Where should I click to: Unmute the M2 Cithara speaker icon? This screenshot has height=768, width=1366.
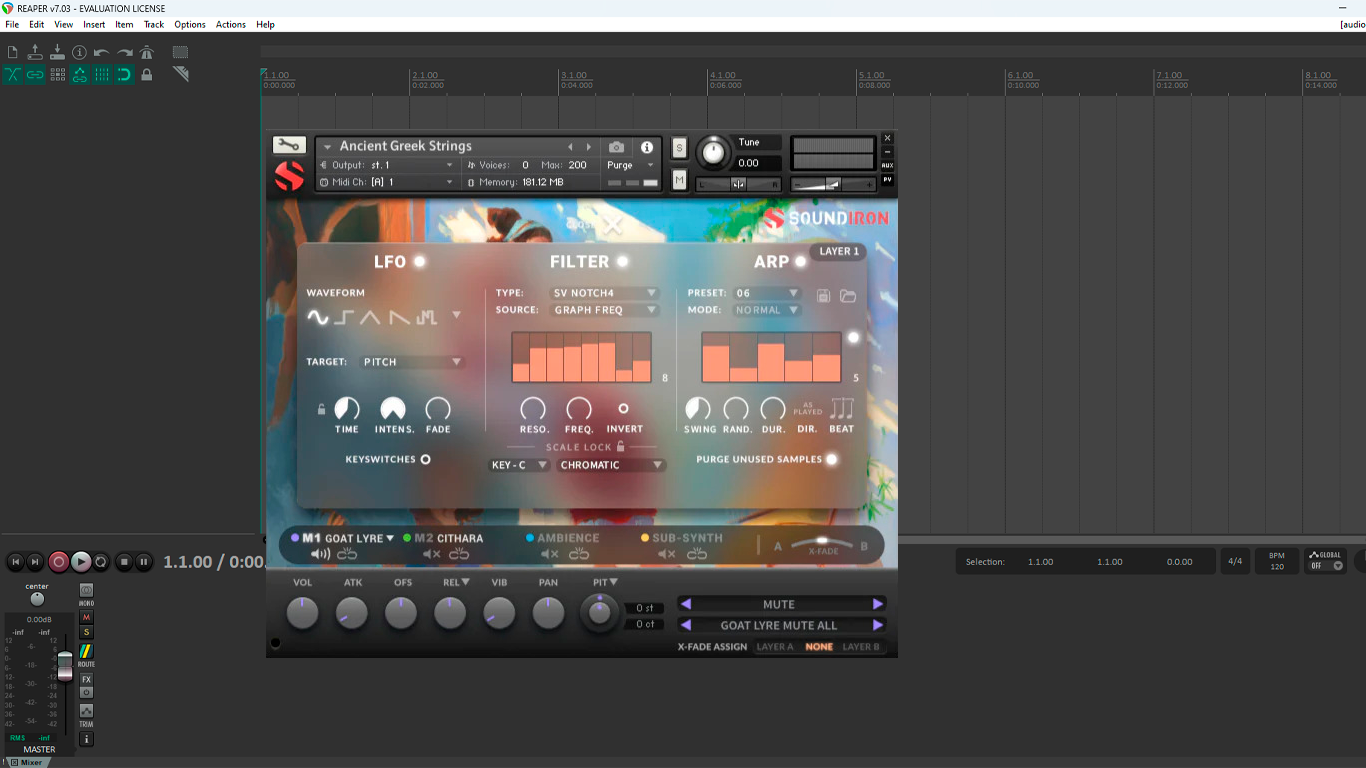point(431,554)
